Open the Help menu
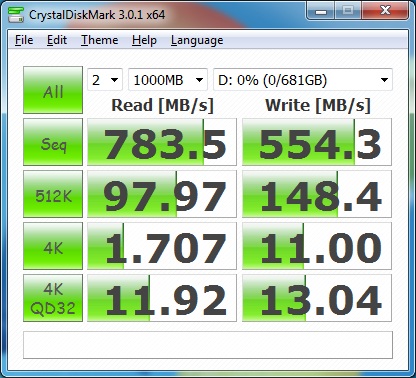The image size is (416, 378). (x=144, y=40)
